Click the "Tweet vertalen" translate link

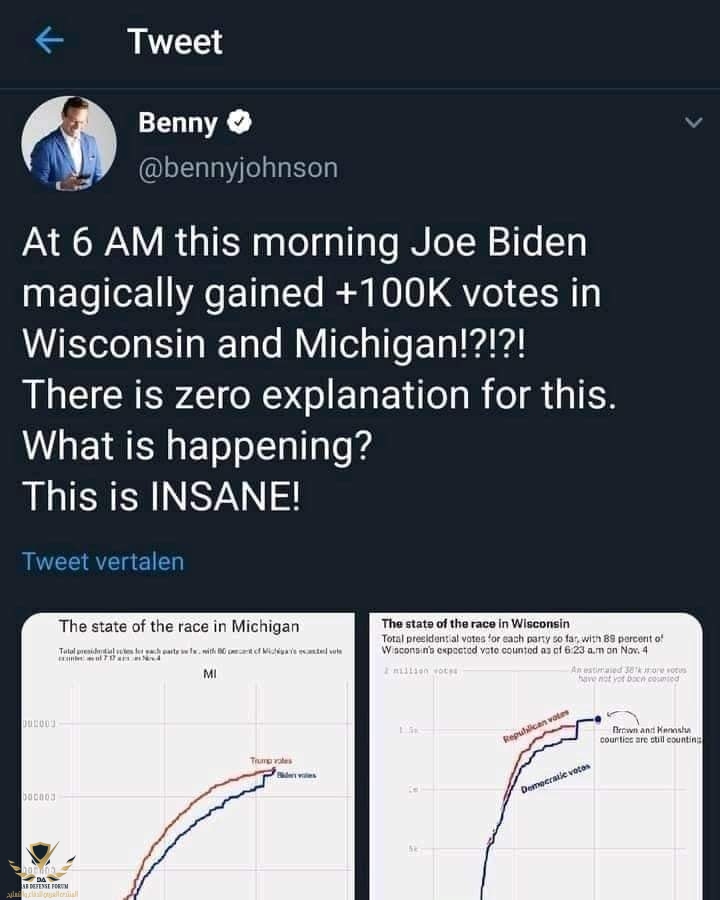(103, 561)
